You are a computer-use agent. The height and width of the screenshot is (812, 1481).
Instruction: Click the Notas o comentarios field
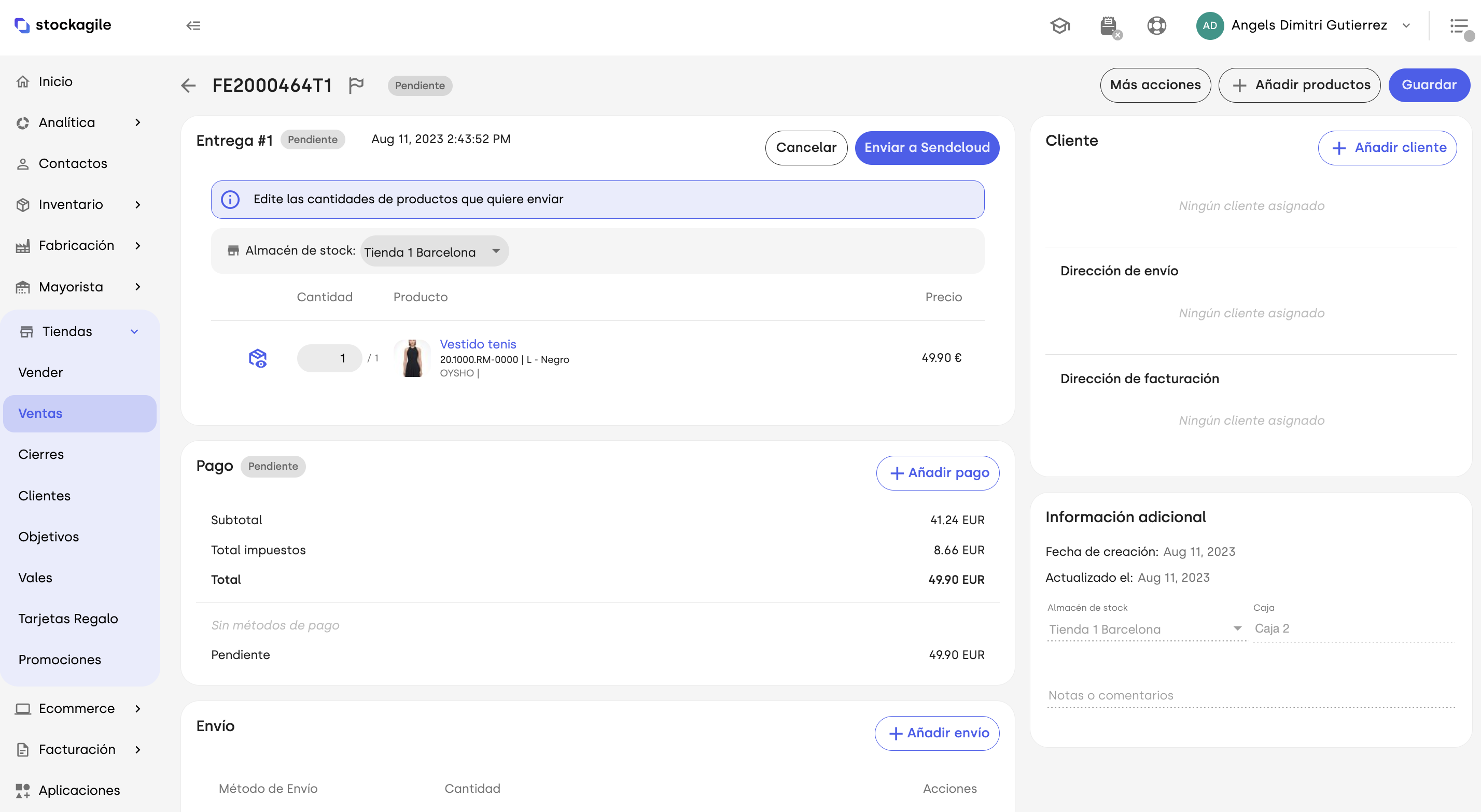click(x=1251, y=695)
